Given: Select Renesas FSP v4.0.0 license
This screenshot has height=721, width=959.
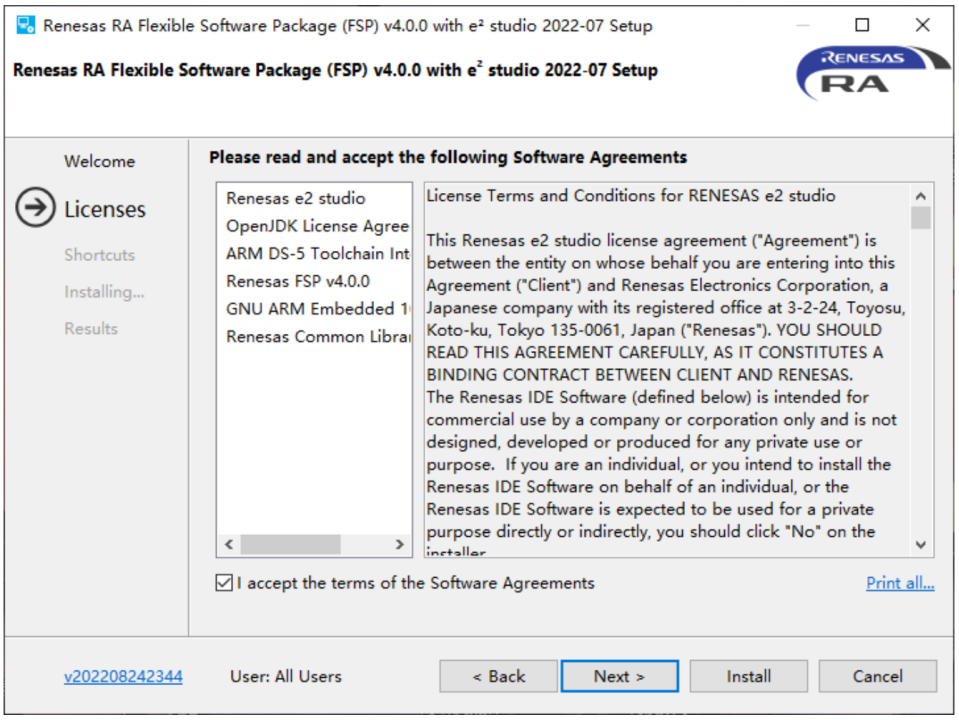Looking at the screenshot, I should 298,281.
